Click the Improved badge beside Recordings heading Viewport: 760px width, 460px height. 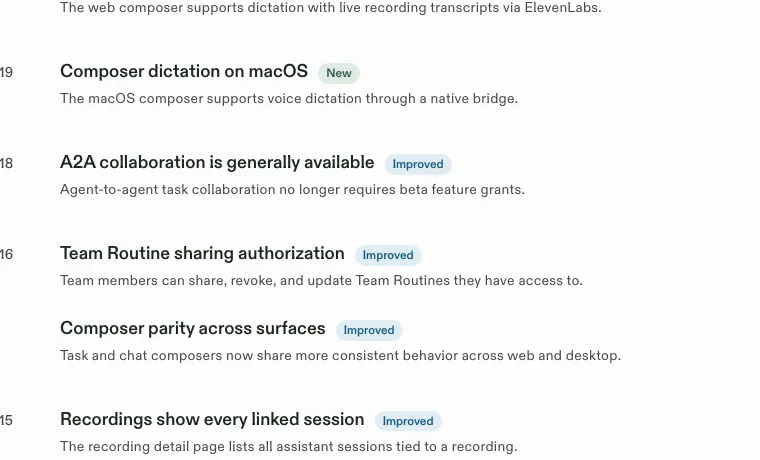tap(408, 421)
